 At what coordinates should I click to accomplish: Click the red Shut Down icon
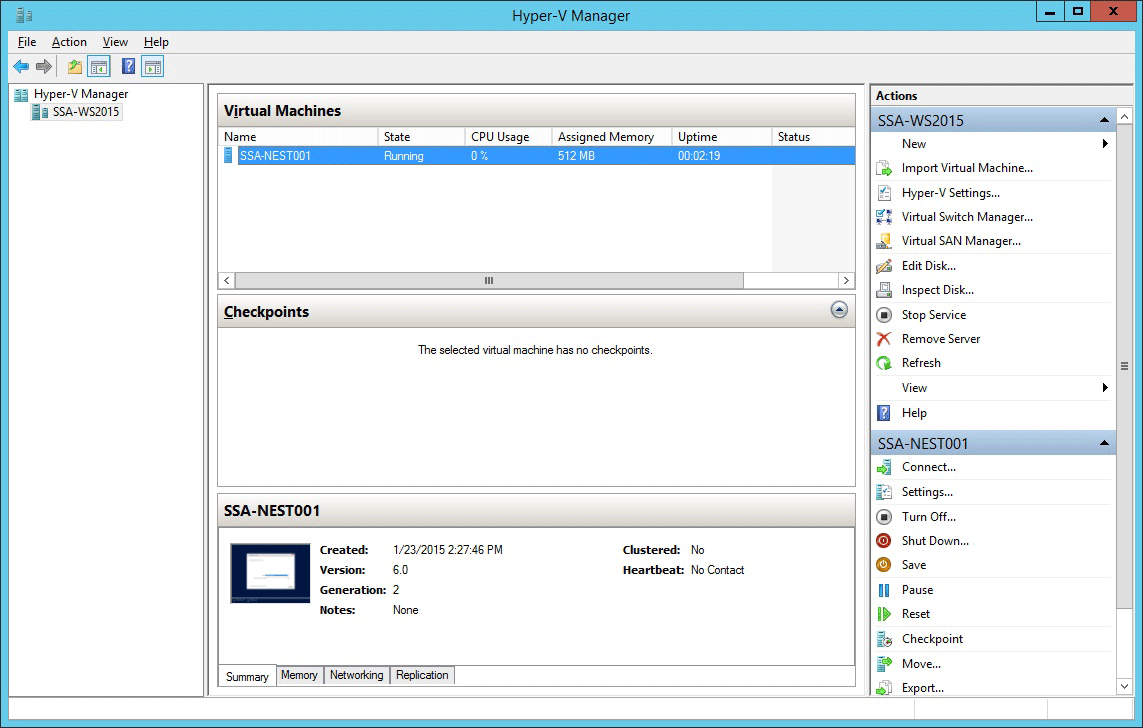(883, 541)
